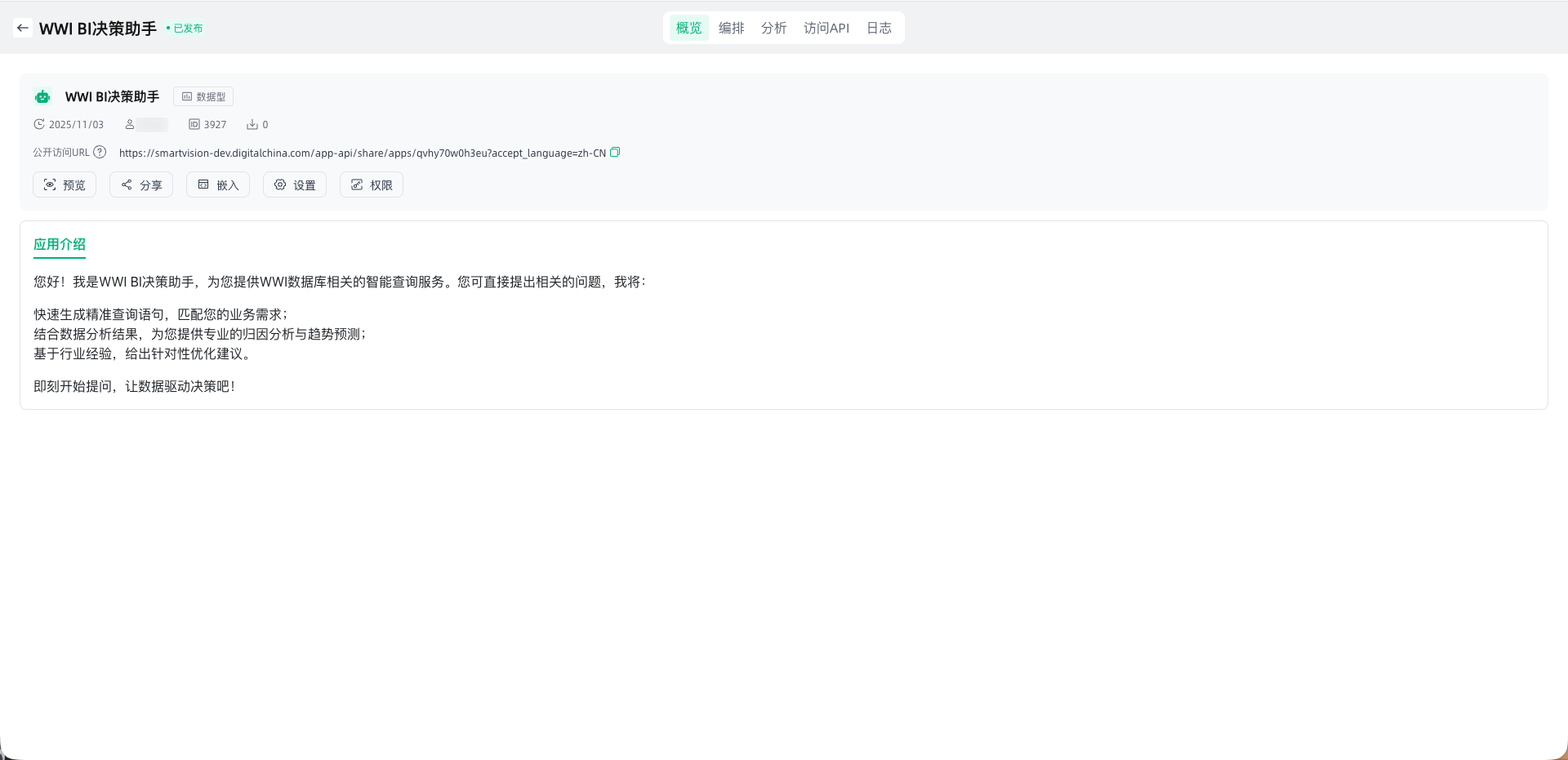Click the ID icon next to 3927
Viewport: 1568px width, 760px height.
tap(194, 124)
